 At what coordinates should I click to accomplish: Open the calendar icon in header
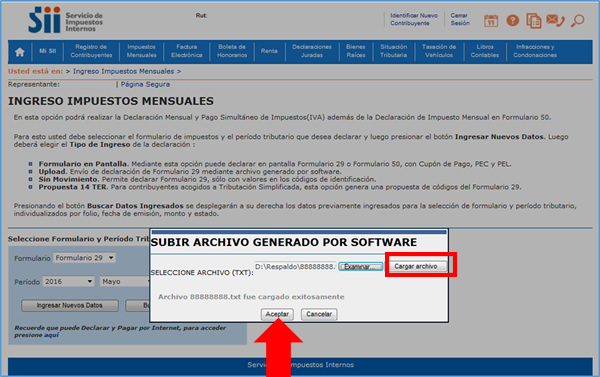point(491,20)
